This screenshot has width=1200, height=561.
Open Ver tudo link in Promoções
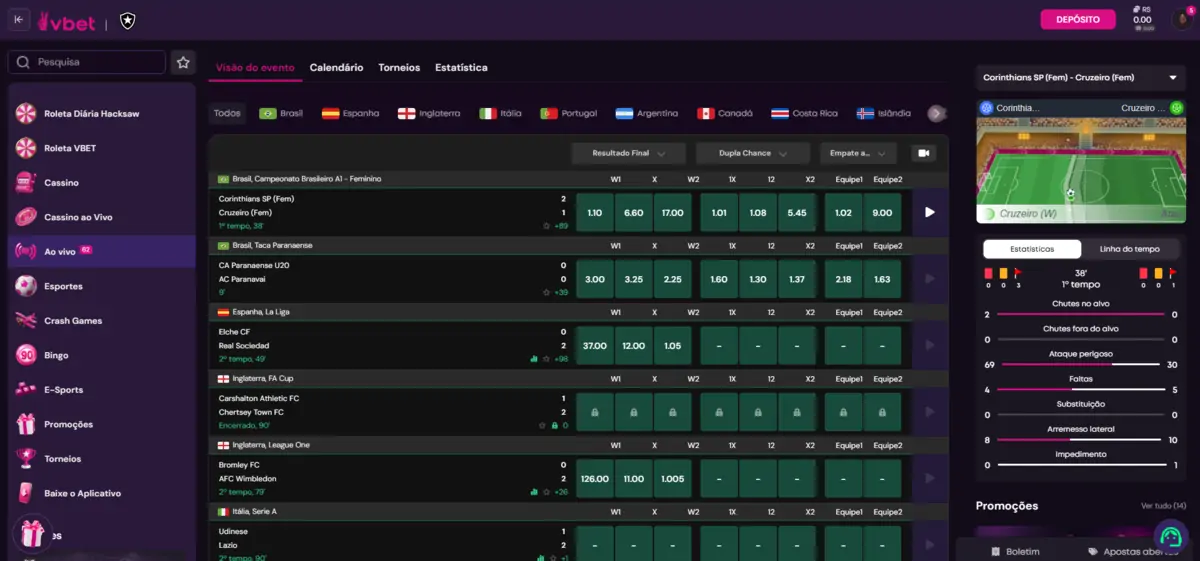click(1163, 506)
